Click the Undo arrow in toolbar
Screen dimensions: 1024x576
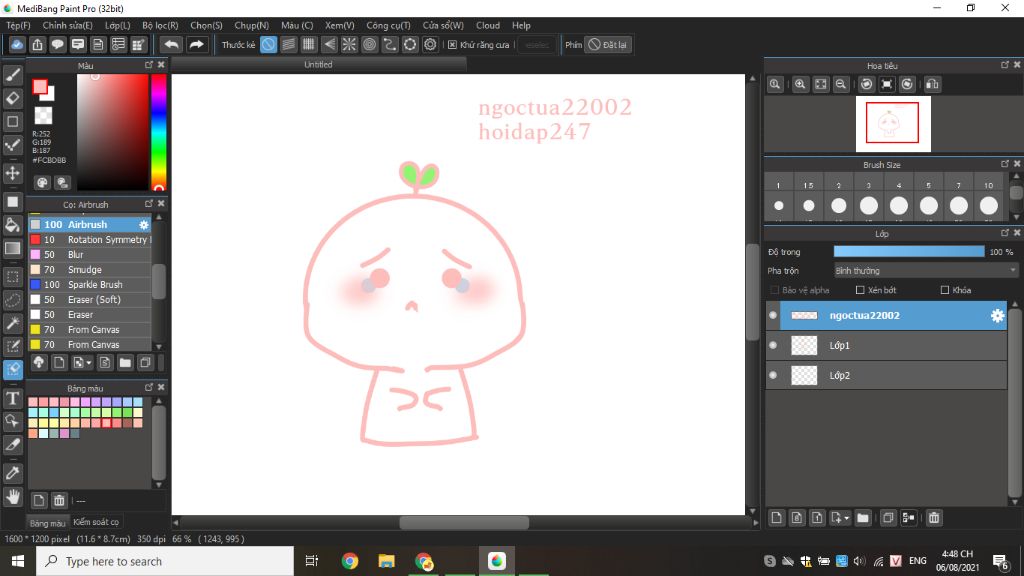point(172,44)
